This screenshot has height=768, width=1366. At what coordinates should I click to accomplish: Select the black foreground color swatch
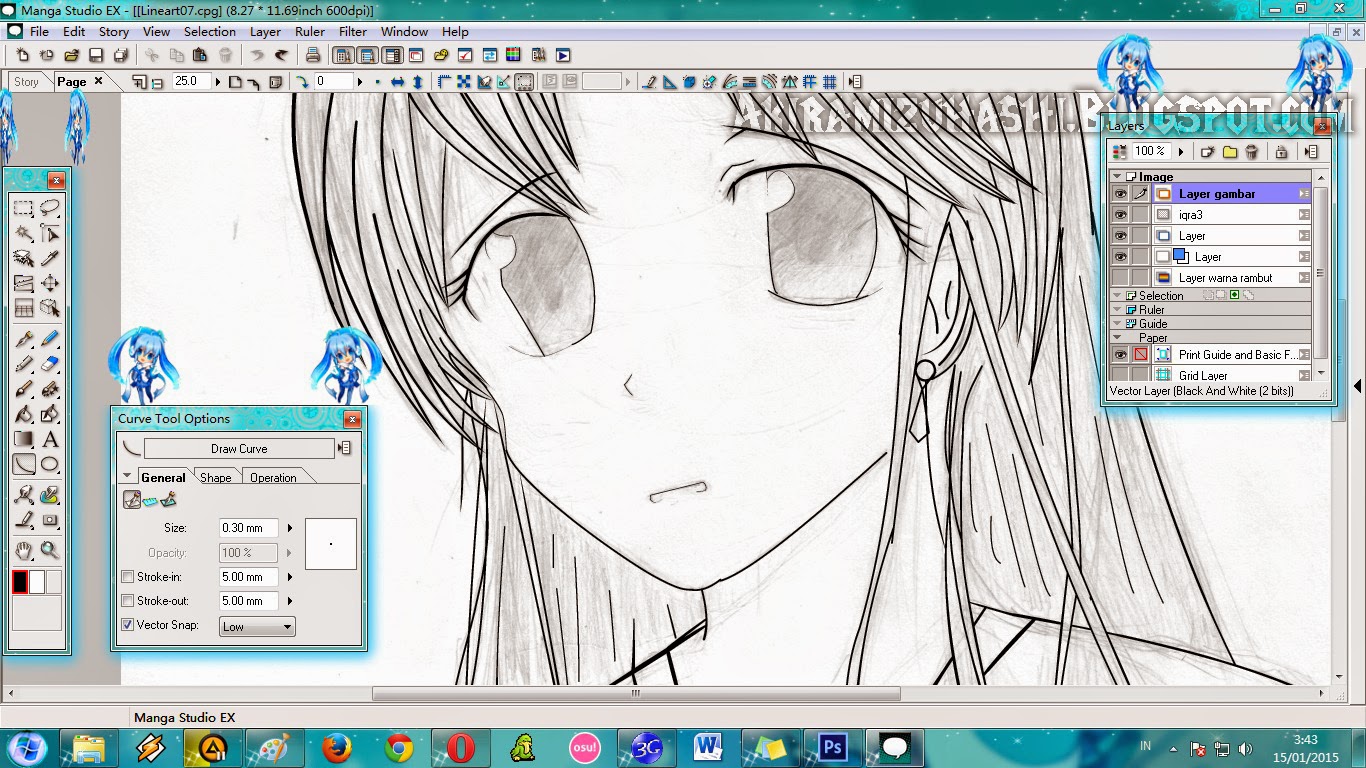[20, 582]
